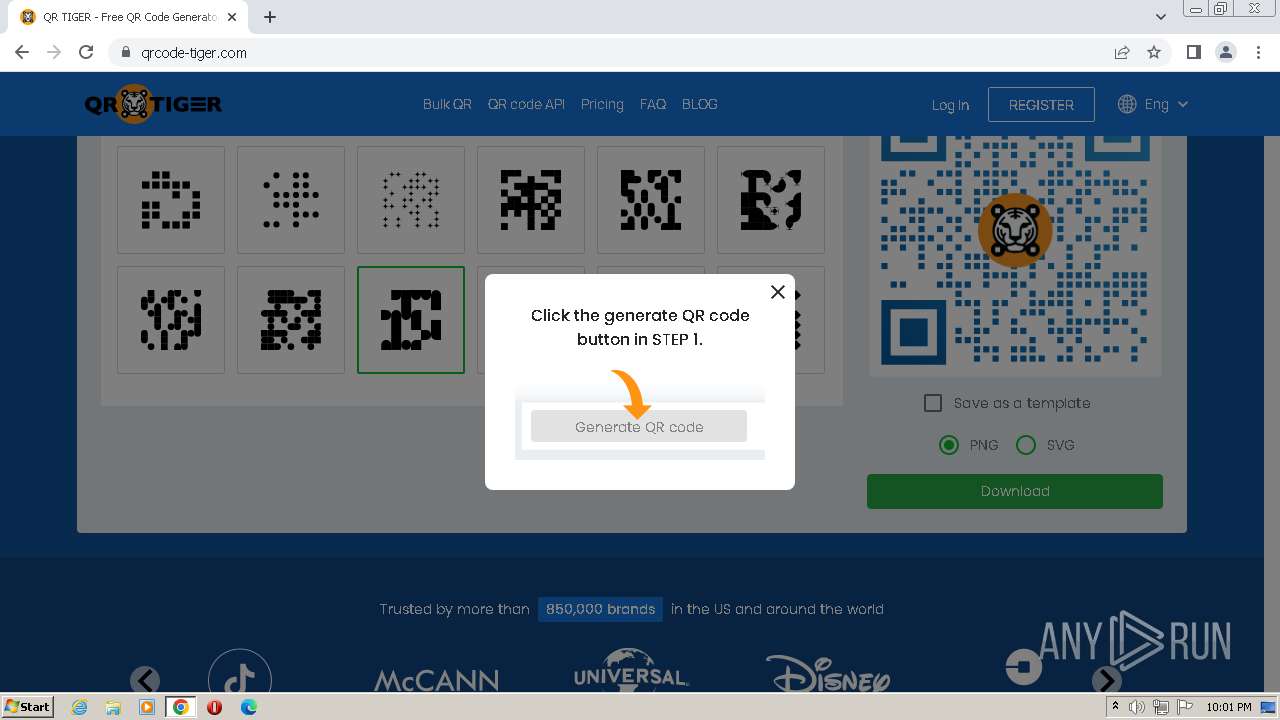This screenshot has width=1280, height=720.
Task: Click the globe language icon
Action: coord(1127,104)
